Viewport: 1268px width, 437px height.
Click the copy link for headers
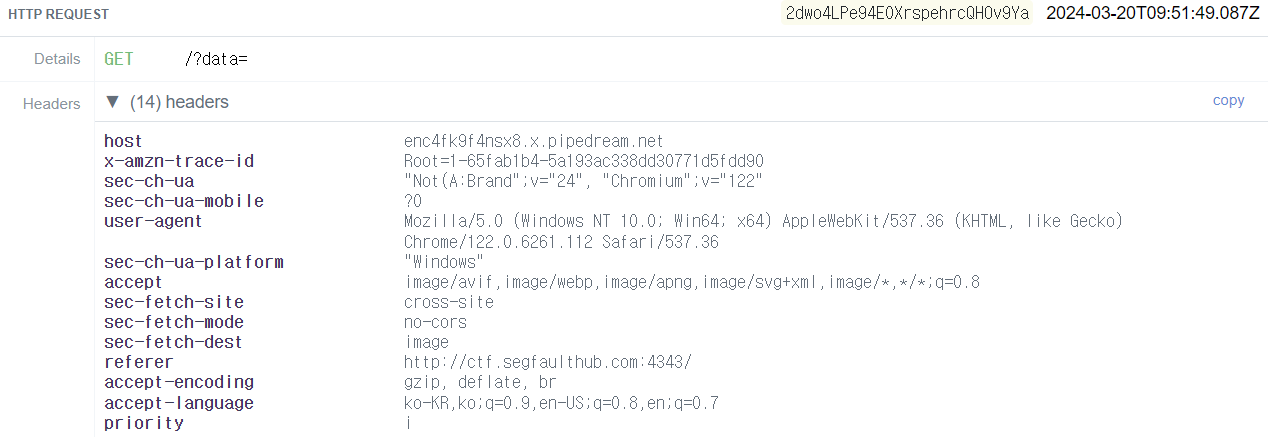[x=1228, y=100]
